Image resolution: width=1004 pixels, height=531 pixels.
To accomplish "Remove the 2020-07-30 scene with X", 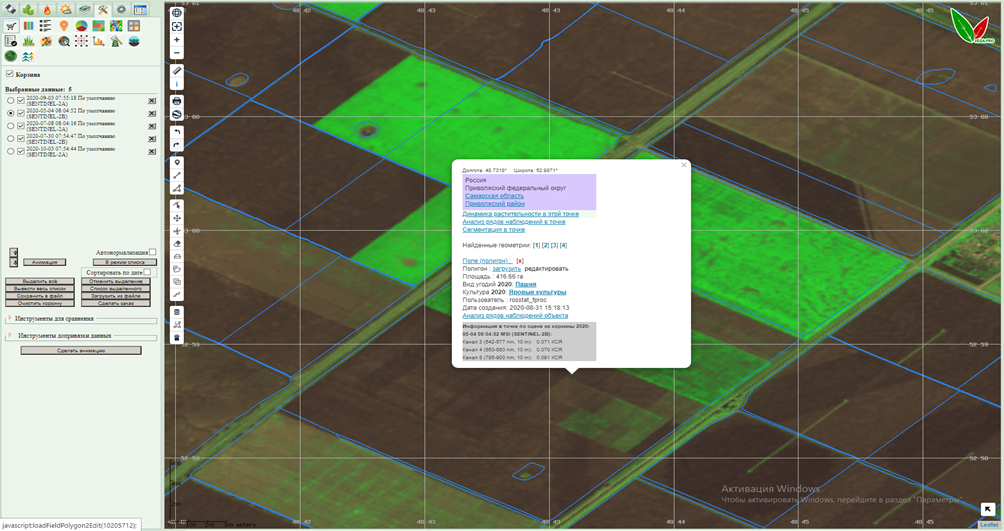I will tap(152, 139).
